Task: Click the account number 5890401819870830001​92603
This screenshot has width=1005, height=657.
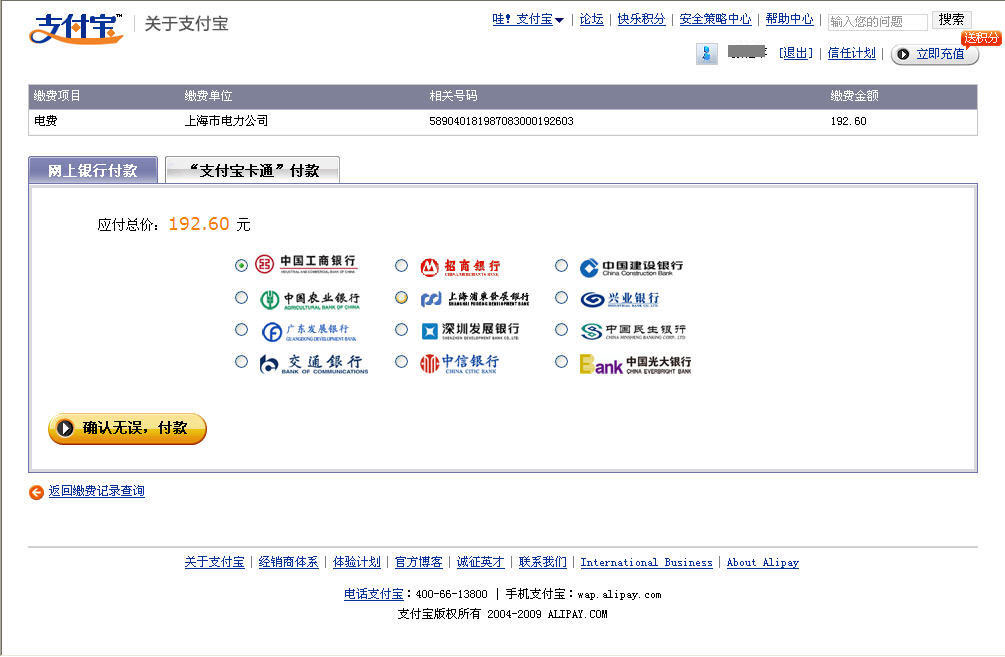Action: coord(501,121)
